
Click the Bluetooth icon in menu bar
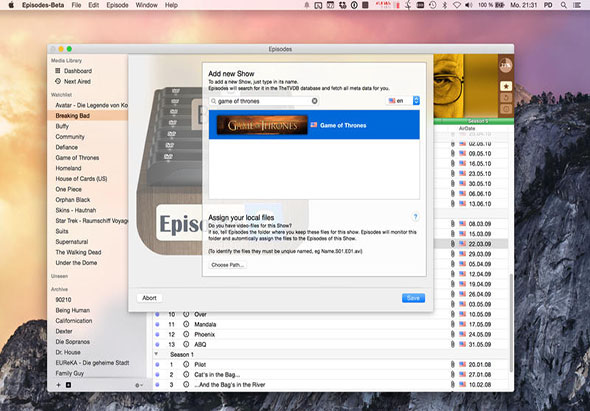(444, 5)
